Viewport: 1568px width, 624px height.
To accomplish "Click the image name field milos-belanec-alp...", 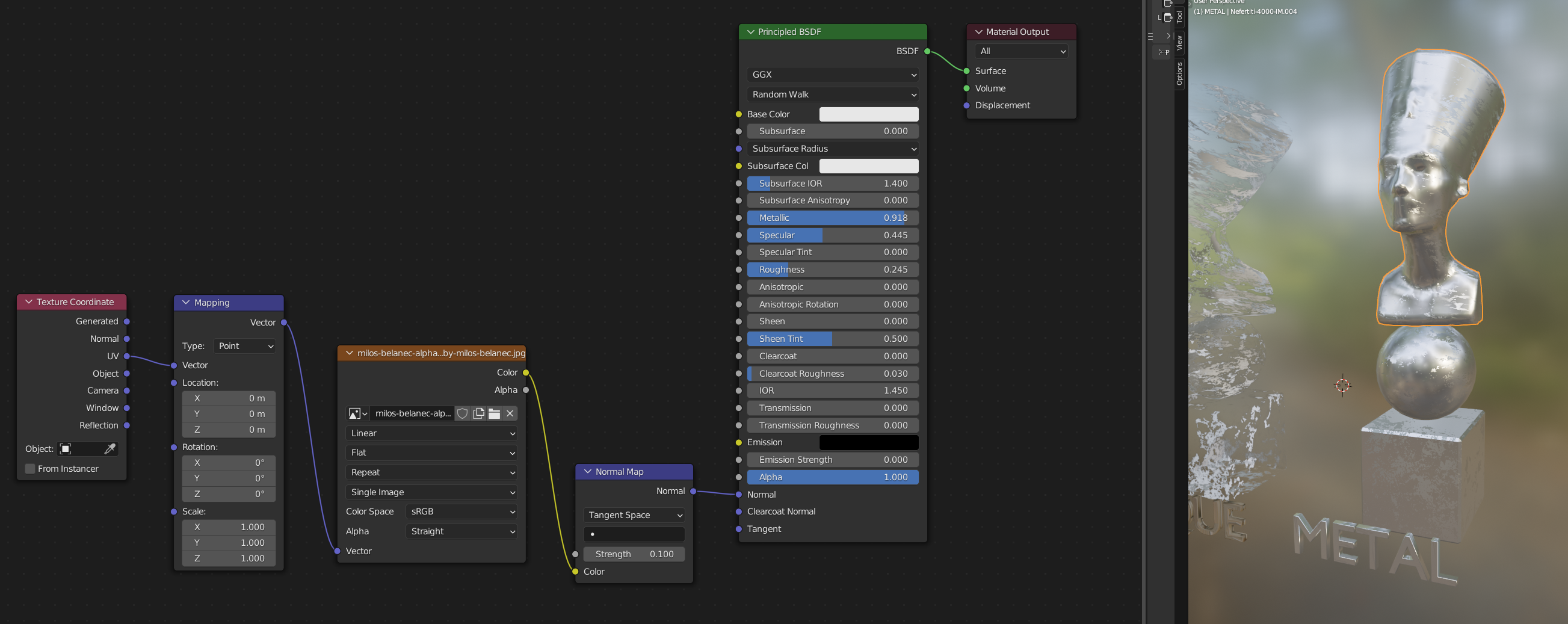I will pos(412,413).
